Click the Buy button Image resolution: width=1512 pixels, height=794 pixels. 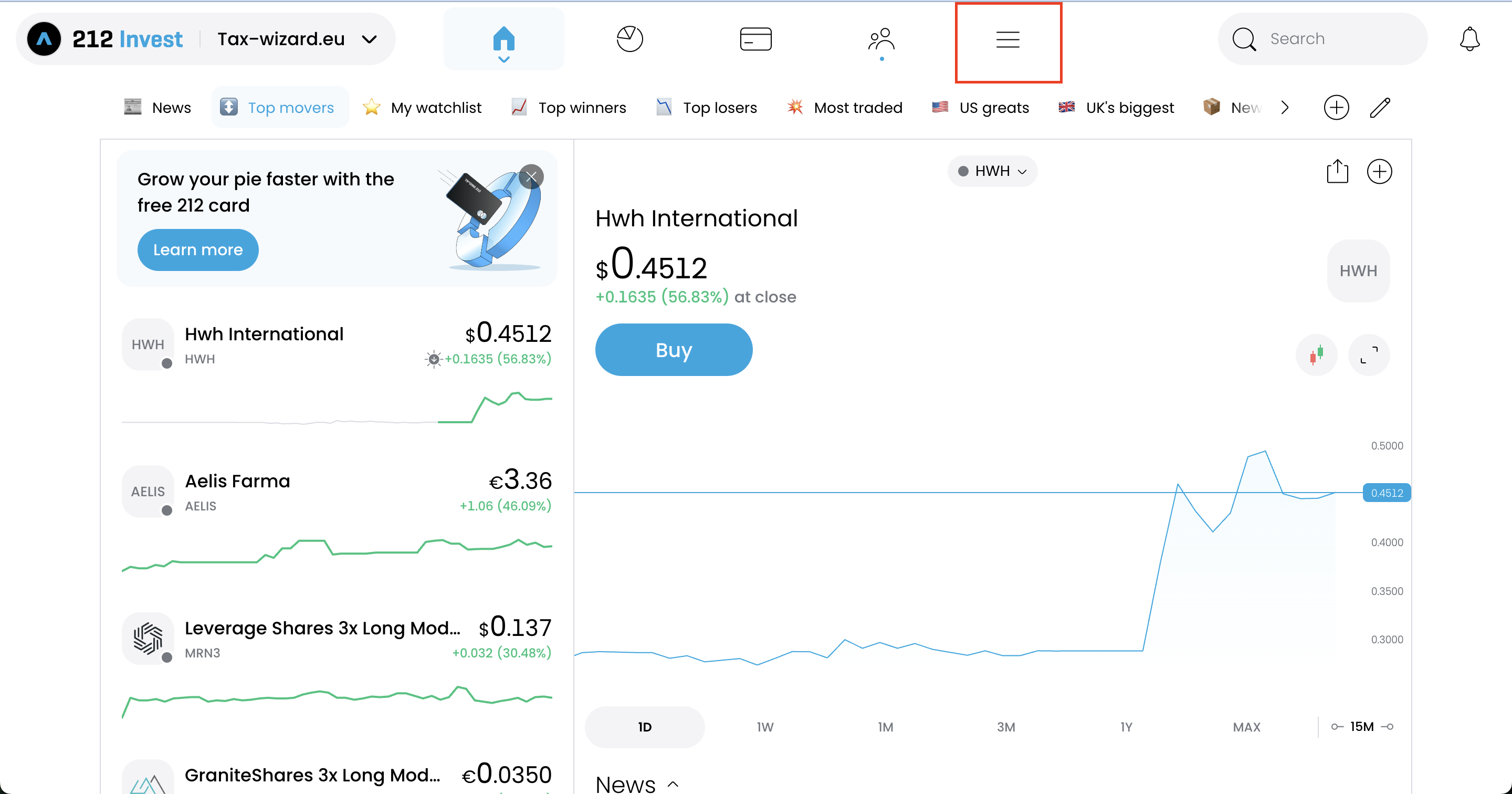[674, 350]
